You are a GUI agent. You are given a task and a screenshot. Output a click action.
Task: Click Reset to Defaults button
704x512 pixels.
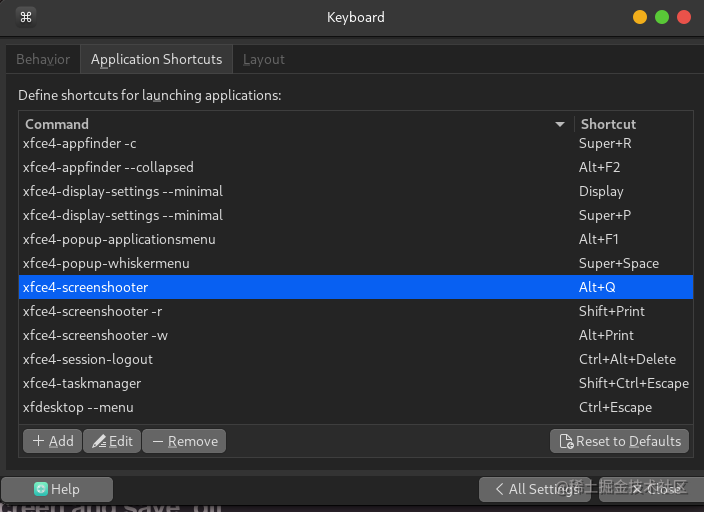pos(620,441)
